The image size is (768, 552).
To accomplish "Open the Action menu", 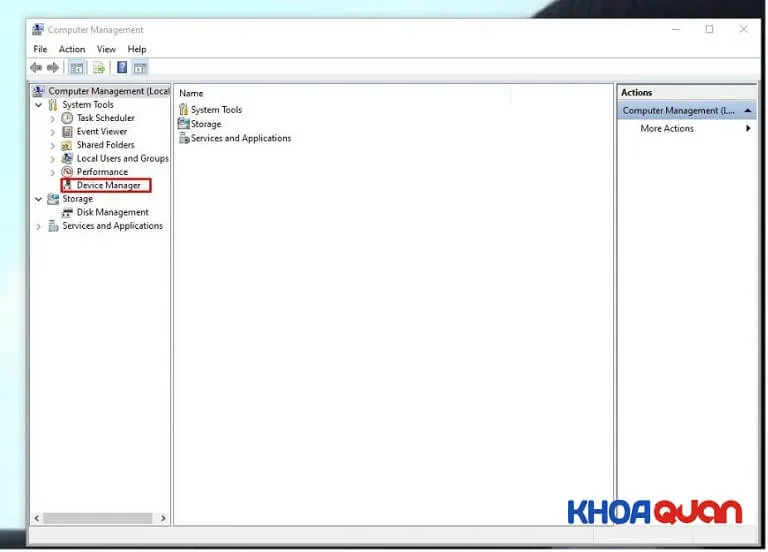I will [x=72, y=49].
